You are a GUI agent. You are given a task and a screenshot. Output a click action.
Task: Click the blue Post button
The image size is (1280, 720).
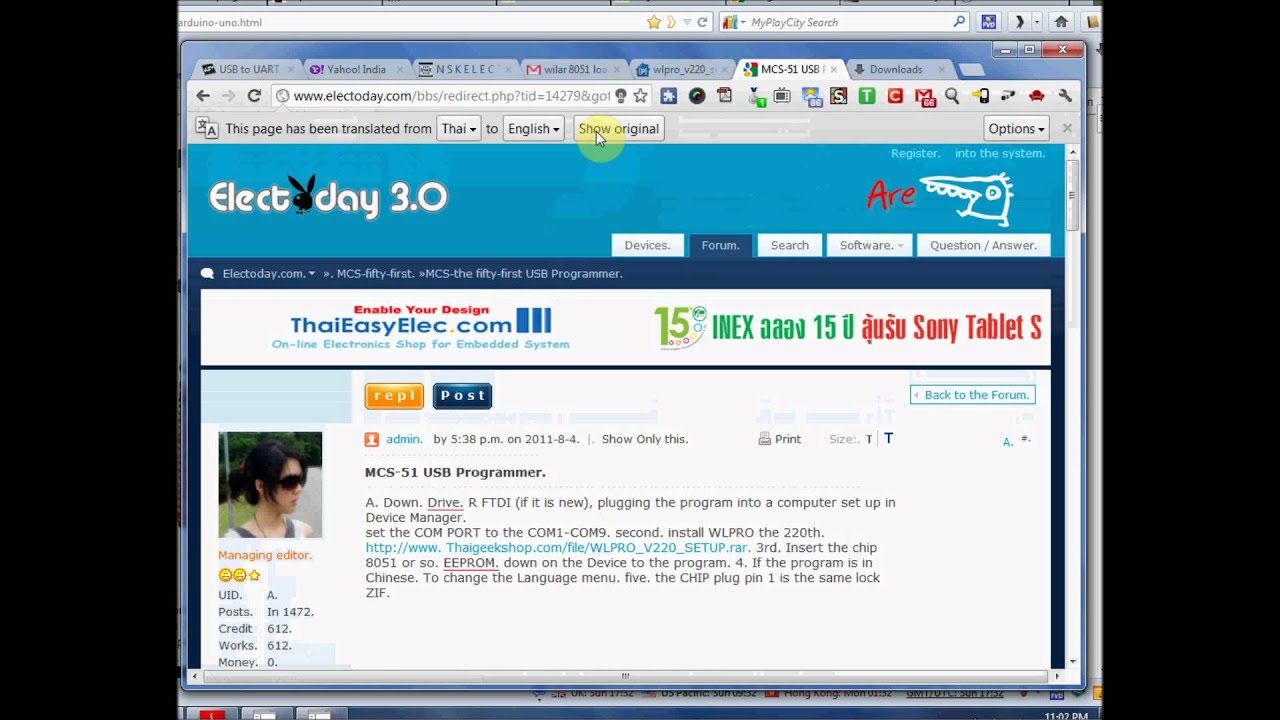tap(462, 395)
